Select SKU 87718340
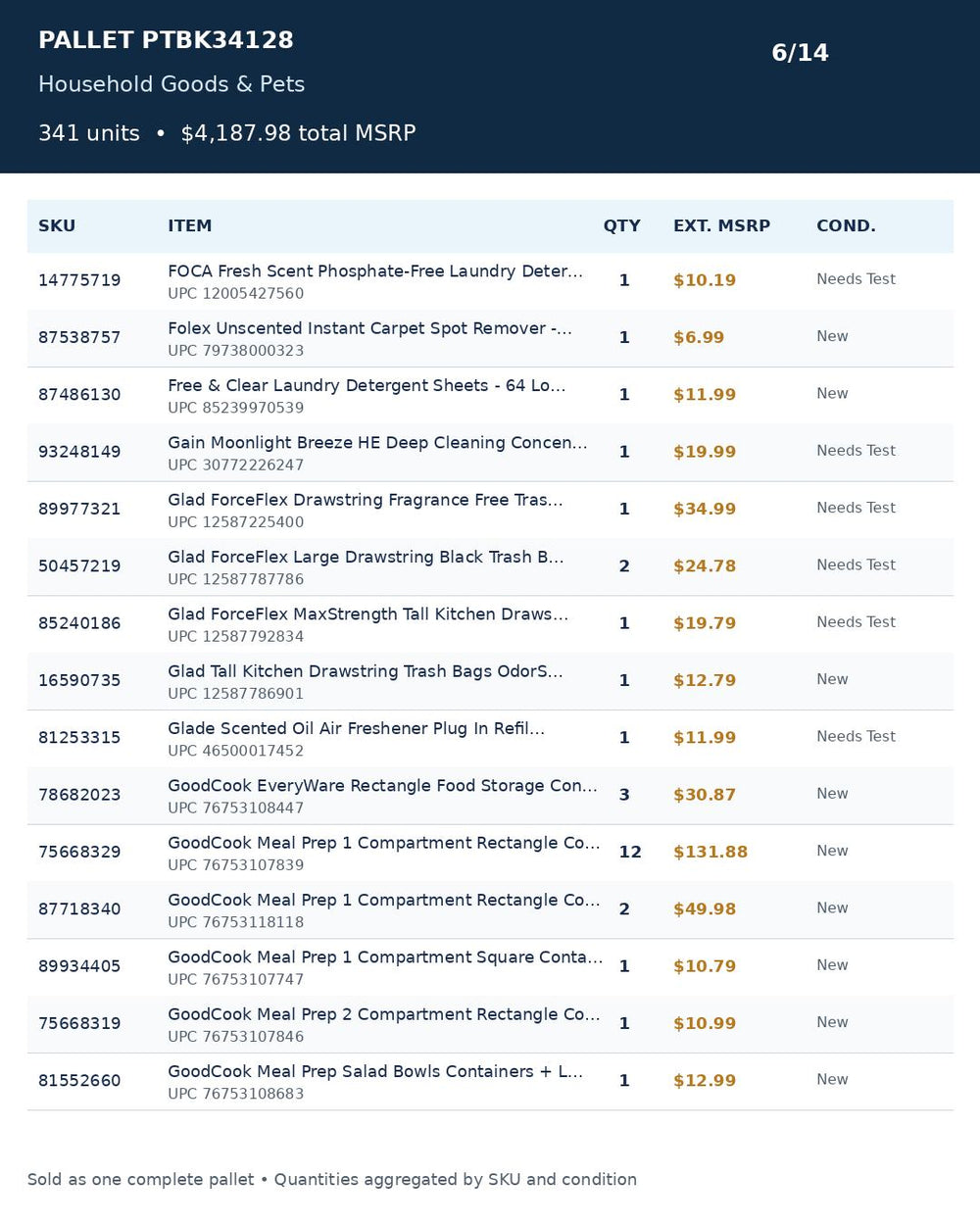The height and width of the screenshot is (1225, 980). click(x=79, y=908)
